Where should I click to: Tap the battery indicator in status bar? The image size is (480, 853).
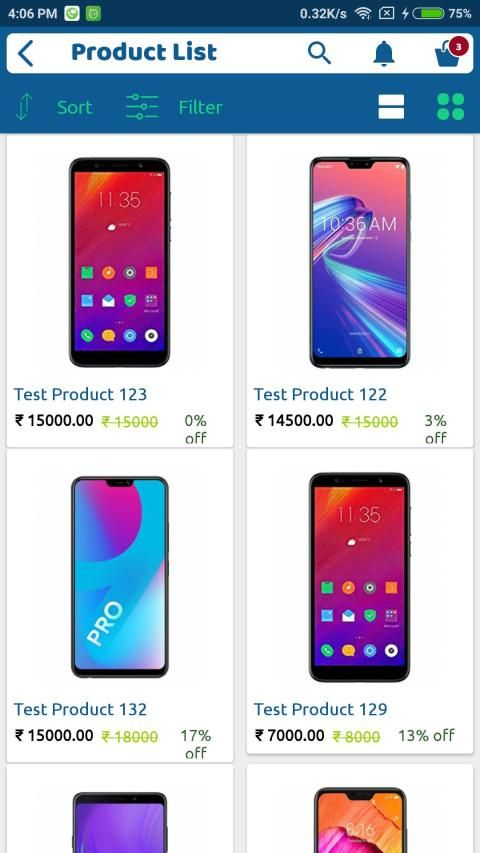tap(429, 13)
